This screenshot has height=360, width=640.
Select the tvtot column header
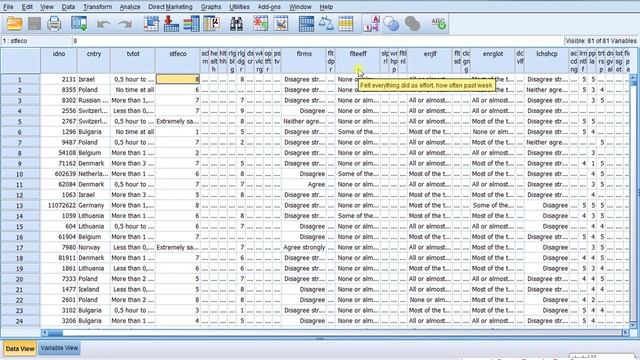coord(133,61)
